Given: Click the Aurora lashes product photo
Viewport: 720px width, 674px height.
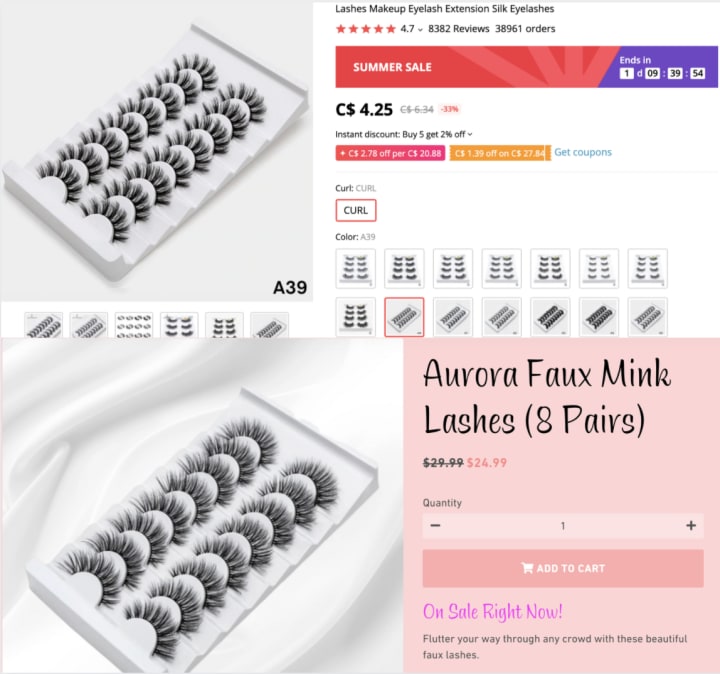Looking at the screenshot, I should pyautogui.click(x=202, y=506).
